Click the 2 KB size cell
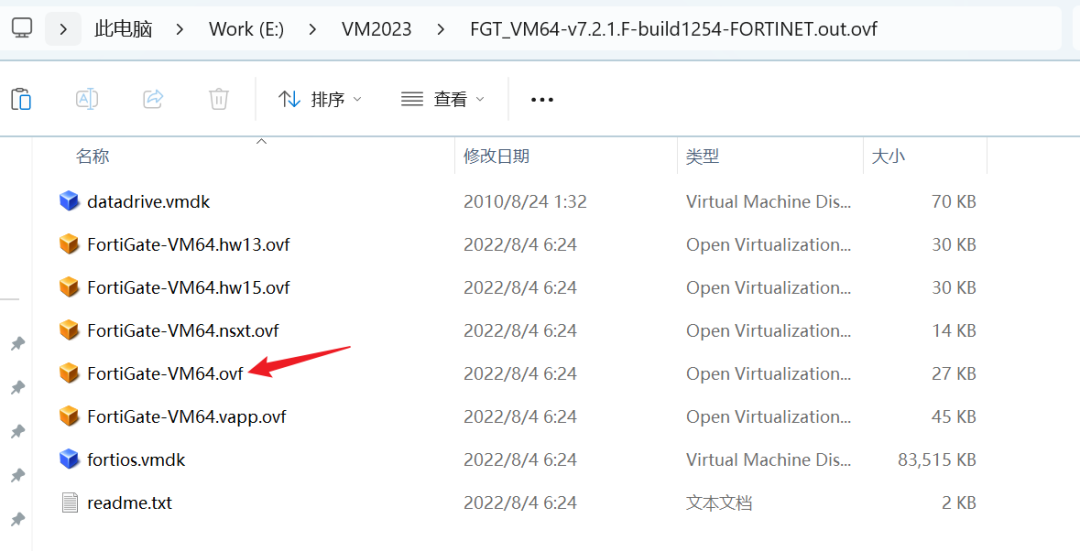This screenshot has width=1080, height=551. (x=959, y=503)
